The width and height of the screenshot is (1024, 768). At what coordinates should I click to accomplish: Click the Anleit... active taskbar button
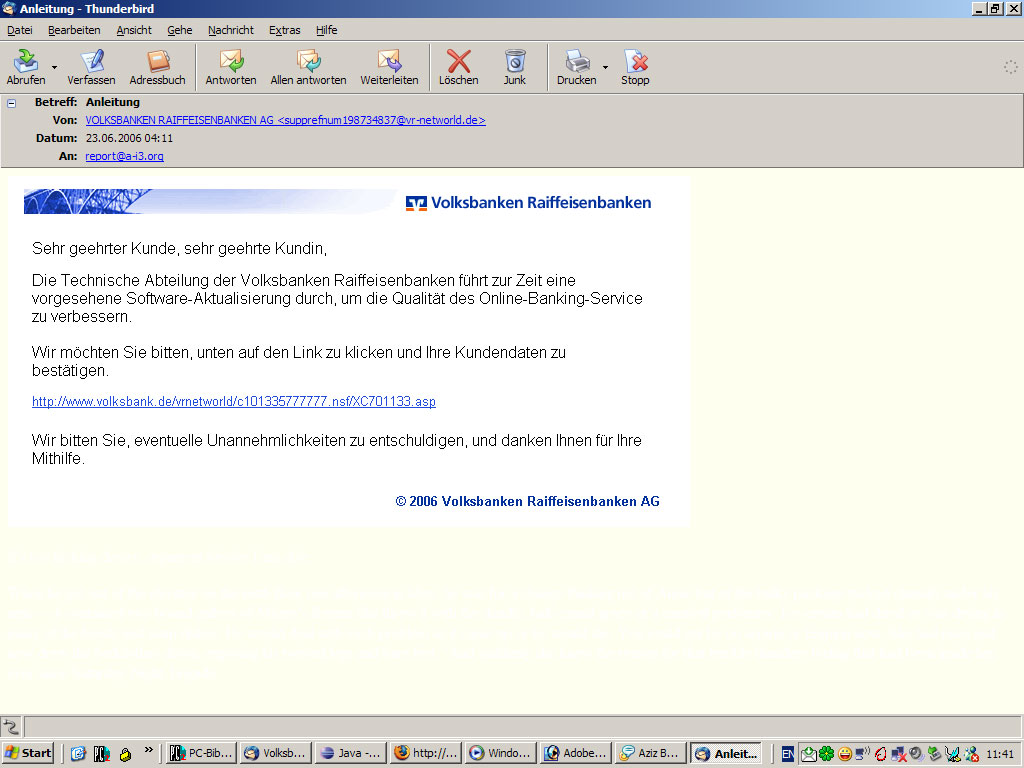[727, 753]
